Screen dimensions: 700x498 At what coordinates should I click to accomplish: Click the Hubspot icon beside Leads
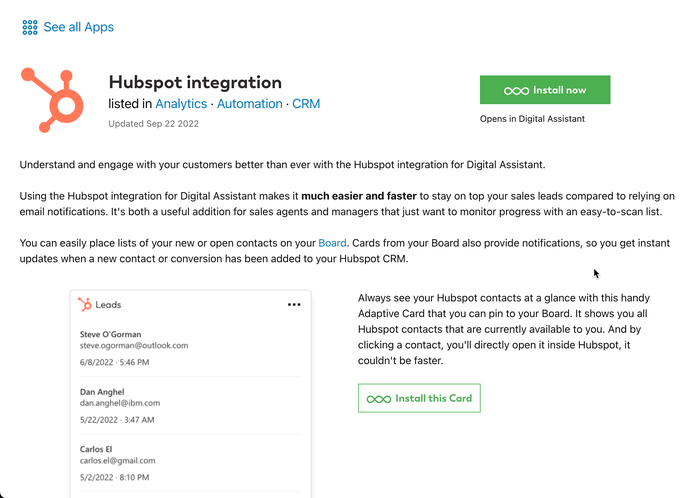click(85, 304)
